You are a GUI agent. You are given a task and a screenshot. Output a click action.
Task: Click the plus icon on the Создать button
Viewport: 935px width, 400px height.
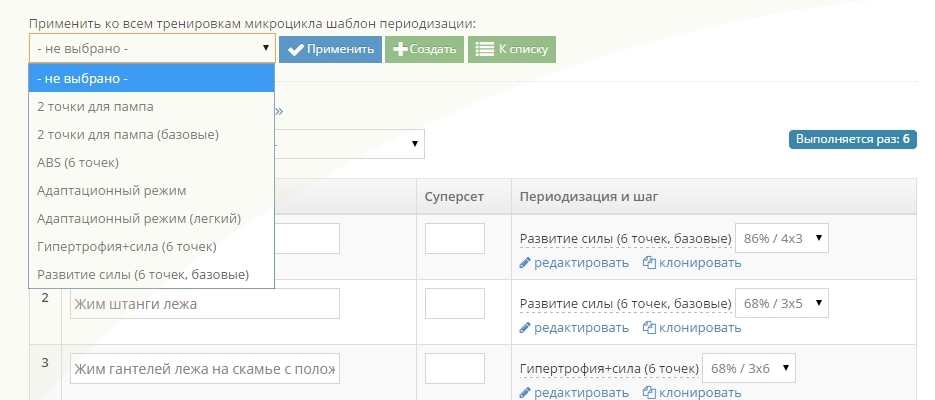point(401,49)
